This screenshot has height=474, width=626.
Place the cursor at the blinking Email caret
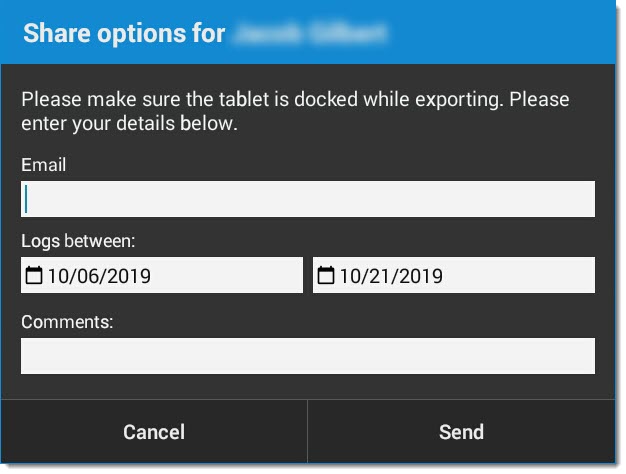(26, 199)
